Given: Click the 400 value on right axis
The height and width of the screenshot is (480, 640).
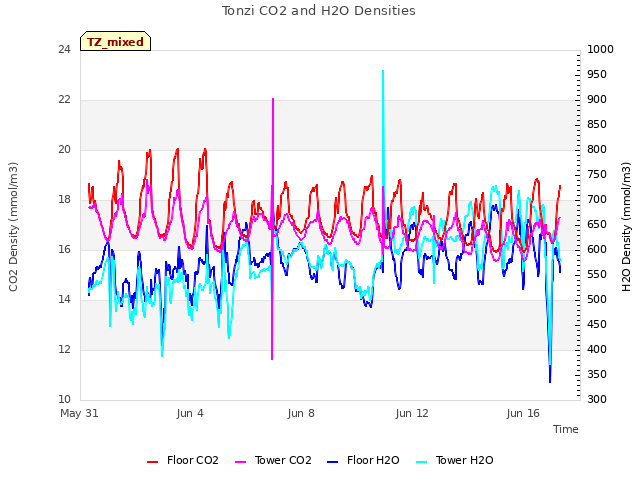Looking at the screenshot, I should pyautogui.click(x=597, y=350).
